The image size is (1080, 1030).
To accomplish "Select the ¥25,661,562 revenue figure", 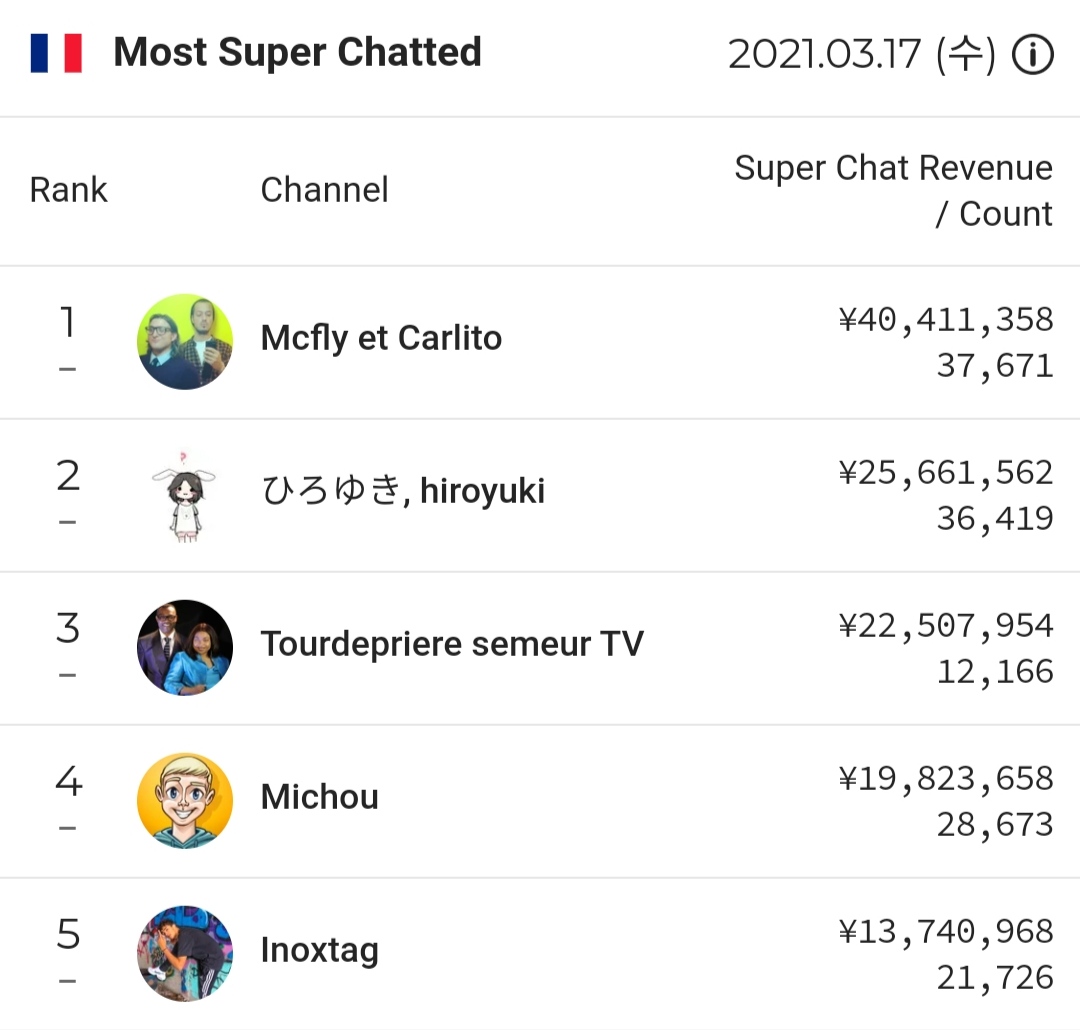I will tap(946, 473).
